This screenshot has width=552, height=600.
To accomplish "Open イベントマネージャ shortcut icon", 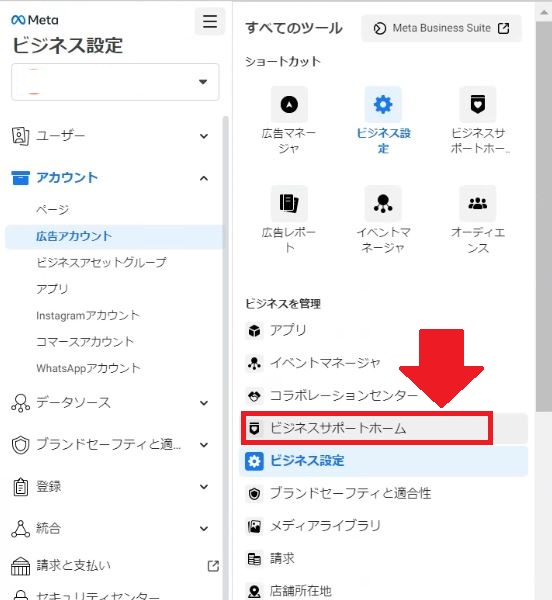I will click(383, 203).
